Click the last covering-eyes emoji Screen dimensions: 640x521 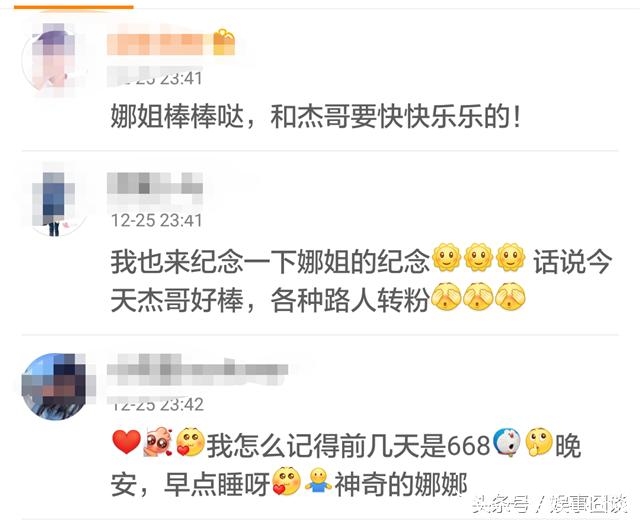pos(510,296)
